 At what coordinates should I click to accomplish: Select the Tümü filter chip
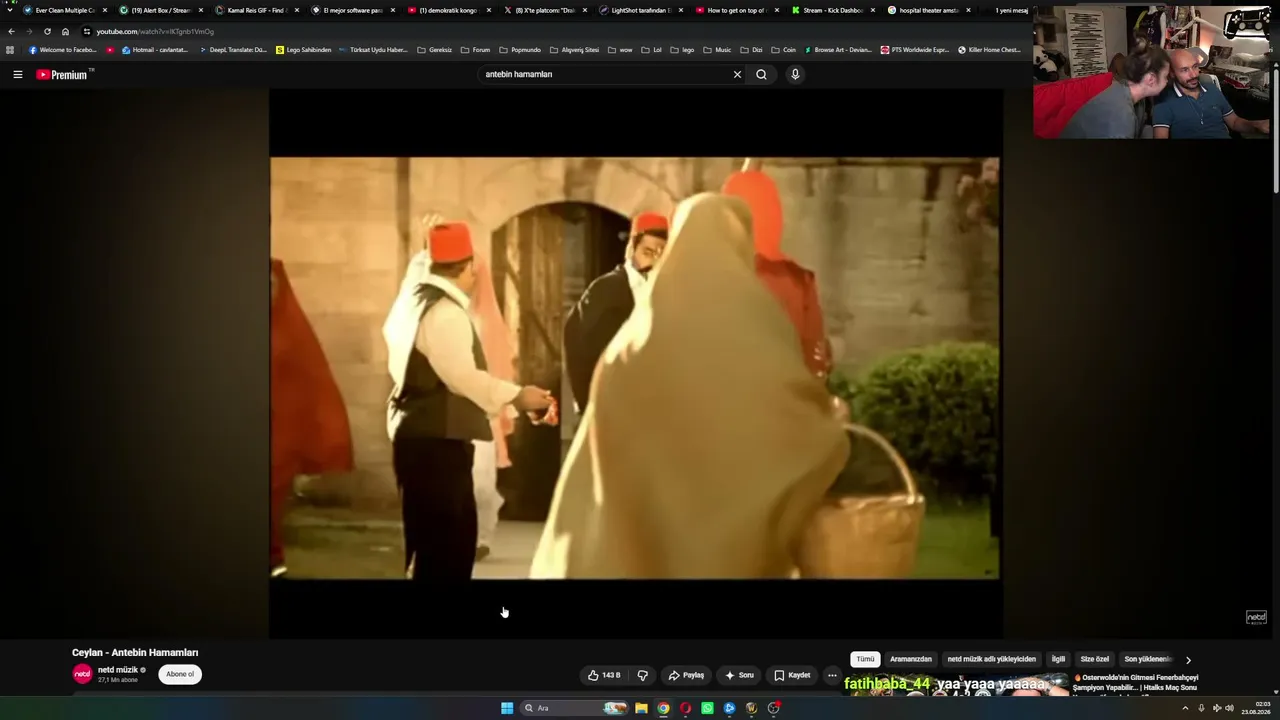[865, 659]
